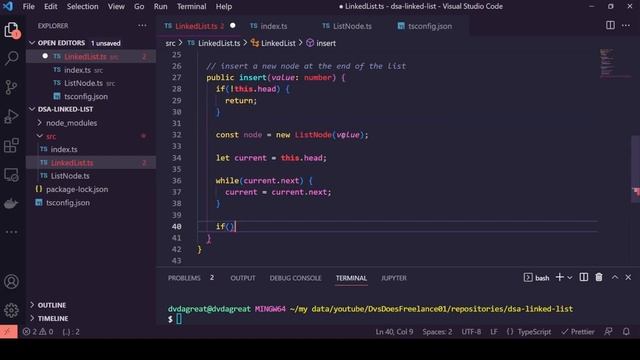Split the editor to the right

point(610,25)
